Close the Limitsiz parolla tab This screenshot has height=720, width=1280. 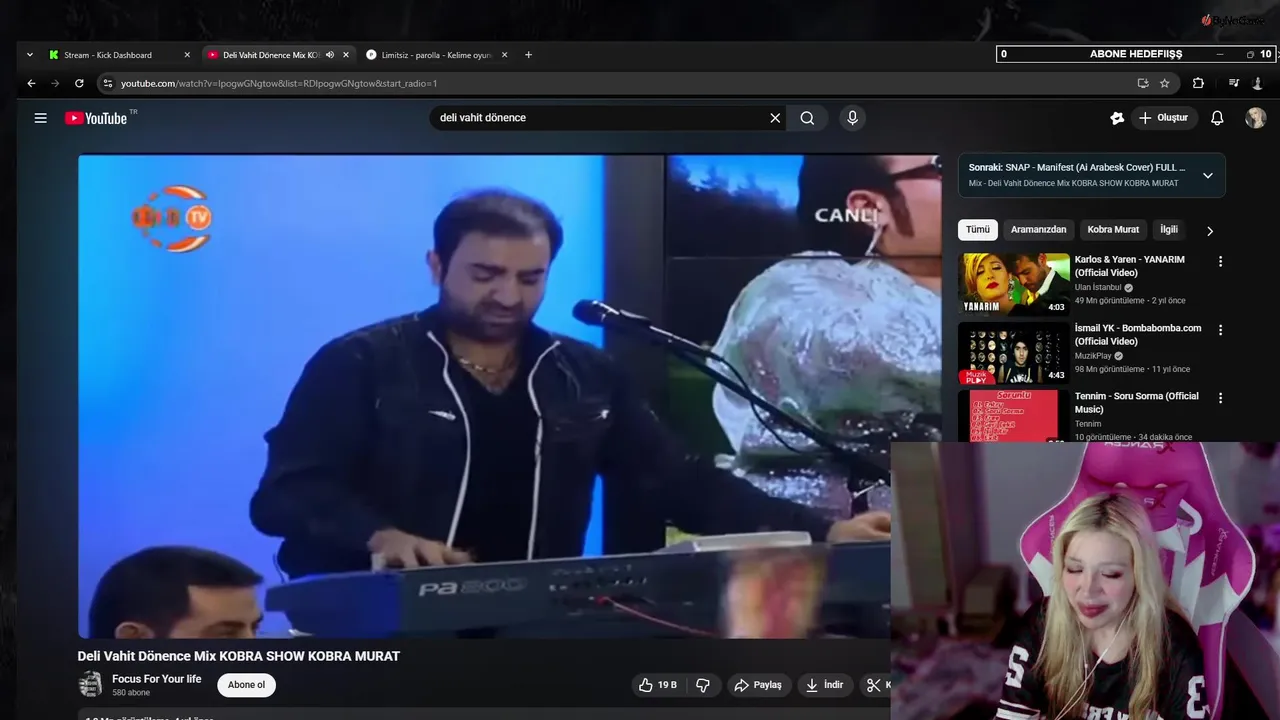504,55
